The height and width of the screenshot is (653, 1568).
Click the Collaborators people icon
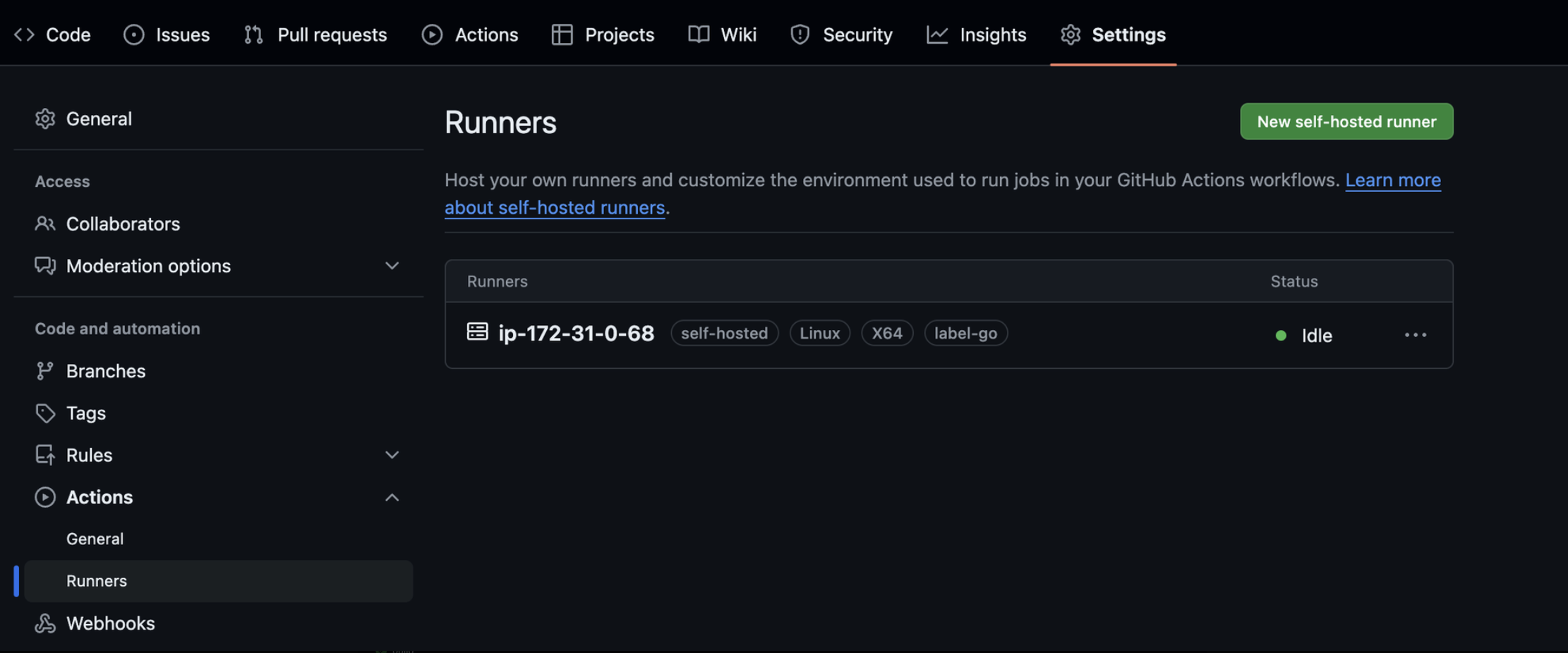click(45, 224)
